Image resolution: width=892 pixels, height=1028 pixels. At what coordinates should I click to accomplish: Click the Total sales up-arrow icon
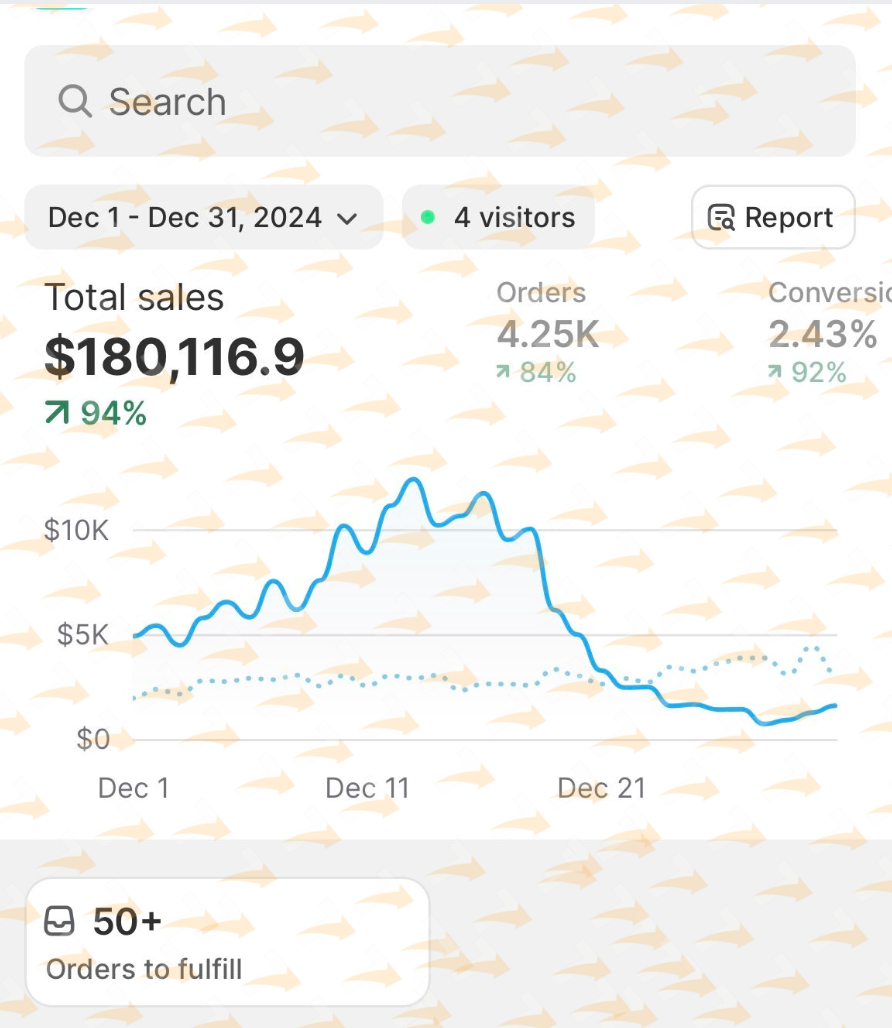57,413
